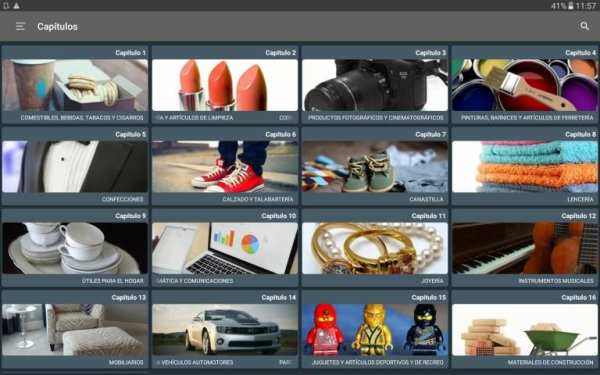The width and height of the screenshot is (600, 375).
Task: Open Capítulo 15 toy figures image
Action: pyautogui.click(x=375, y=330)
